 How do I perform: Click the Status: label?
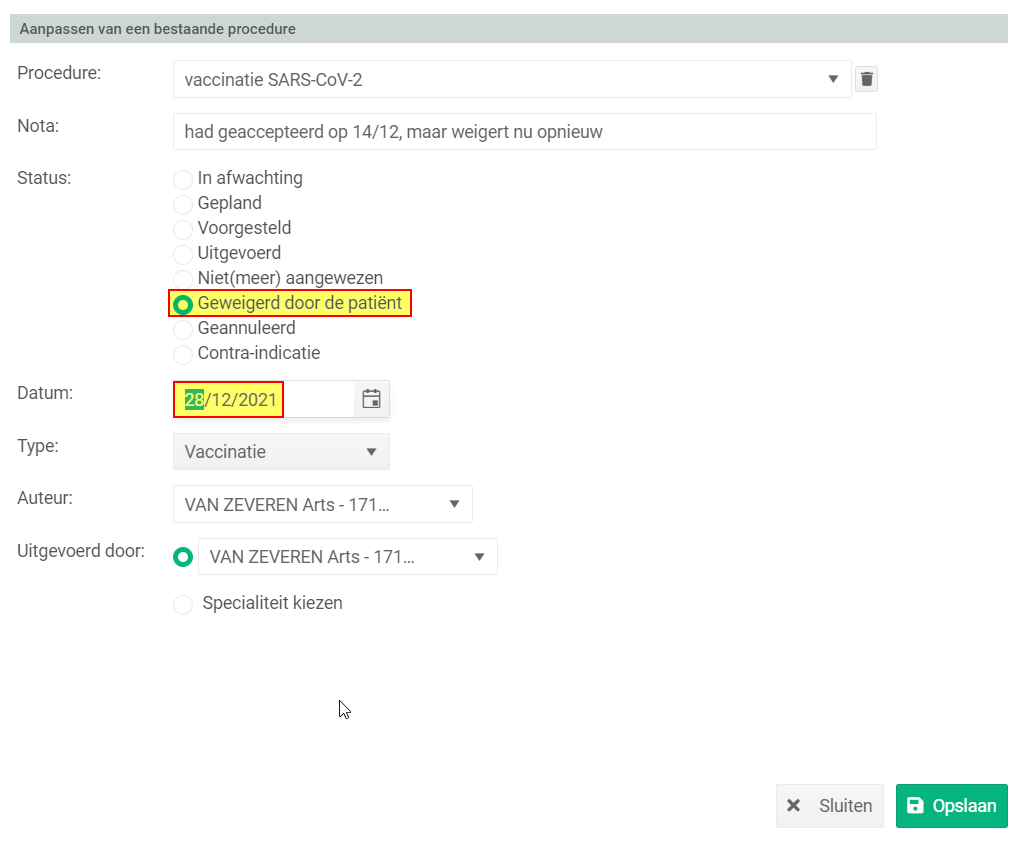(44, 178)
